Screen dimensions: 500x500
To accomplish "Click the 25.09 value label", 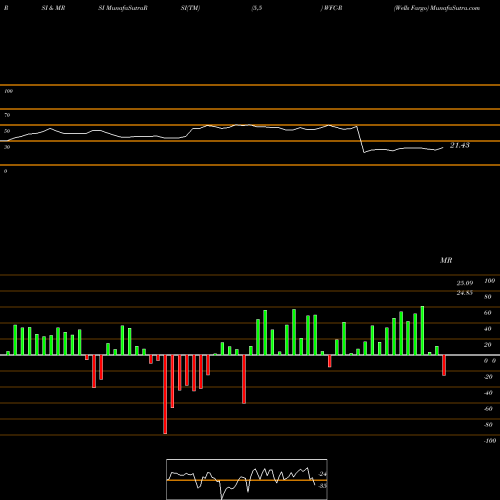I will point(465,283).
